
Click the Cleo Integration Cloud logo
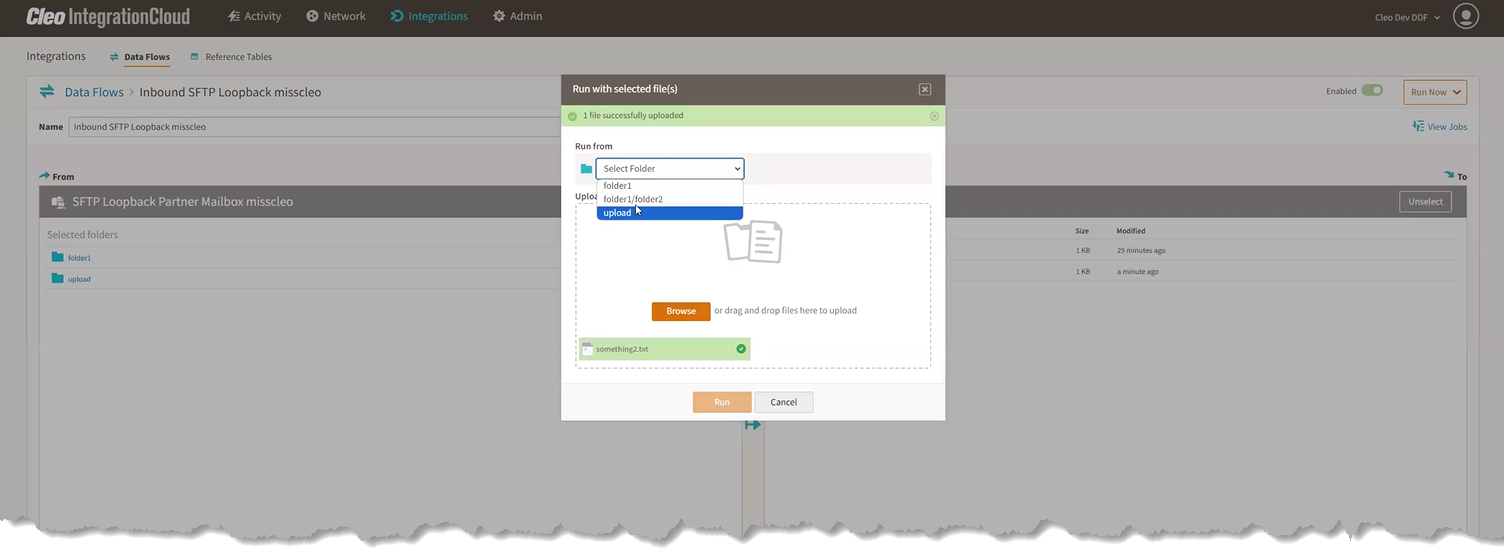[107, 16]
